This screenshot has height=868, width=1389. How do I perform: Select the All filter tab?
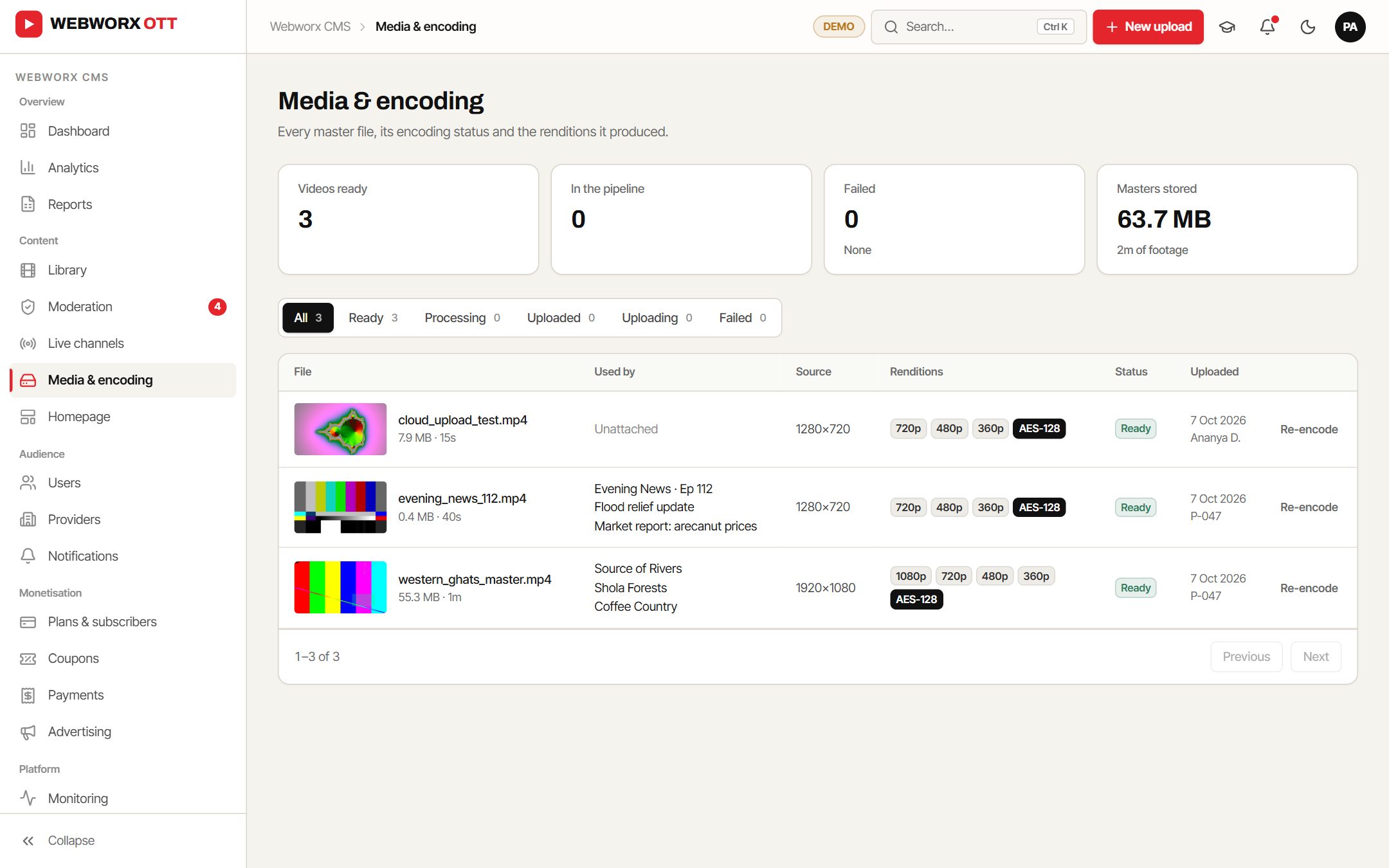[308, 318]
